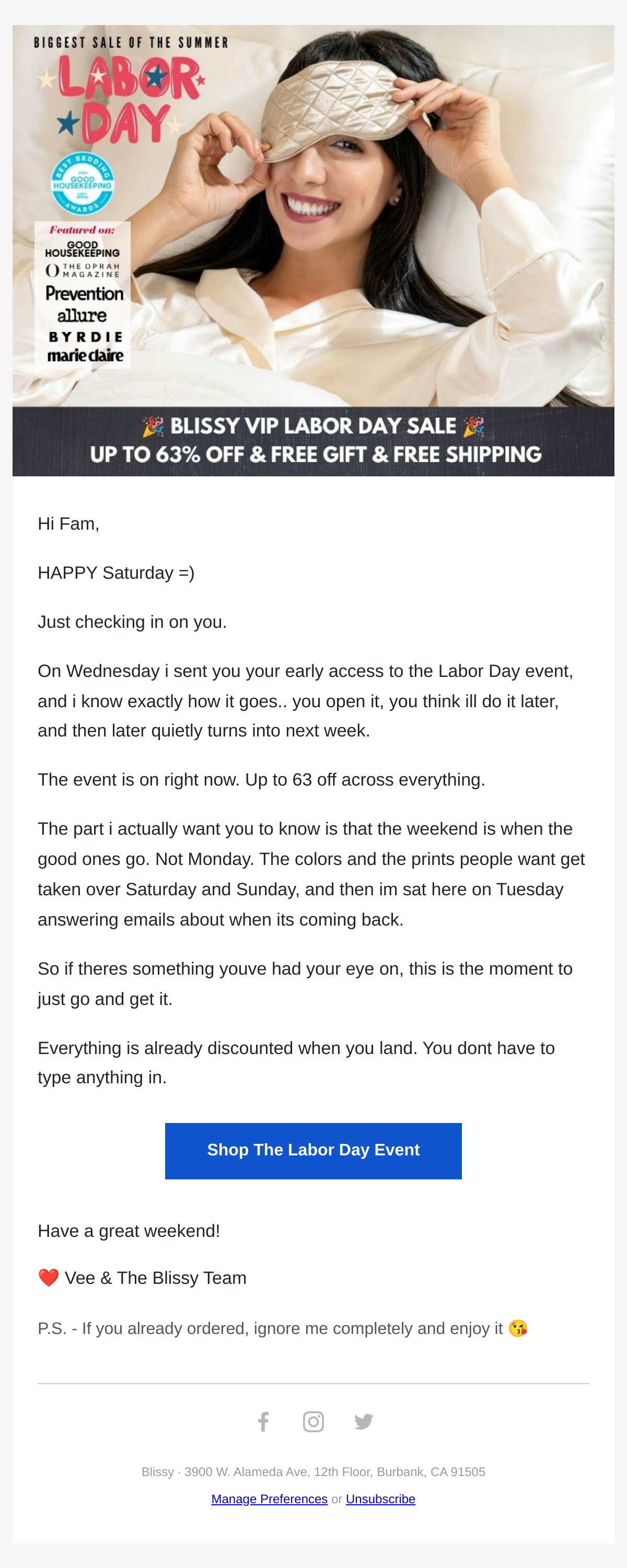Click the red heart before Vee
The width and height of the screenshot is (627, 1568).
[48, 1278]
